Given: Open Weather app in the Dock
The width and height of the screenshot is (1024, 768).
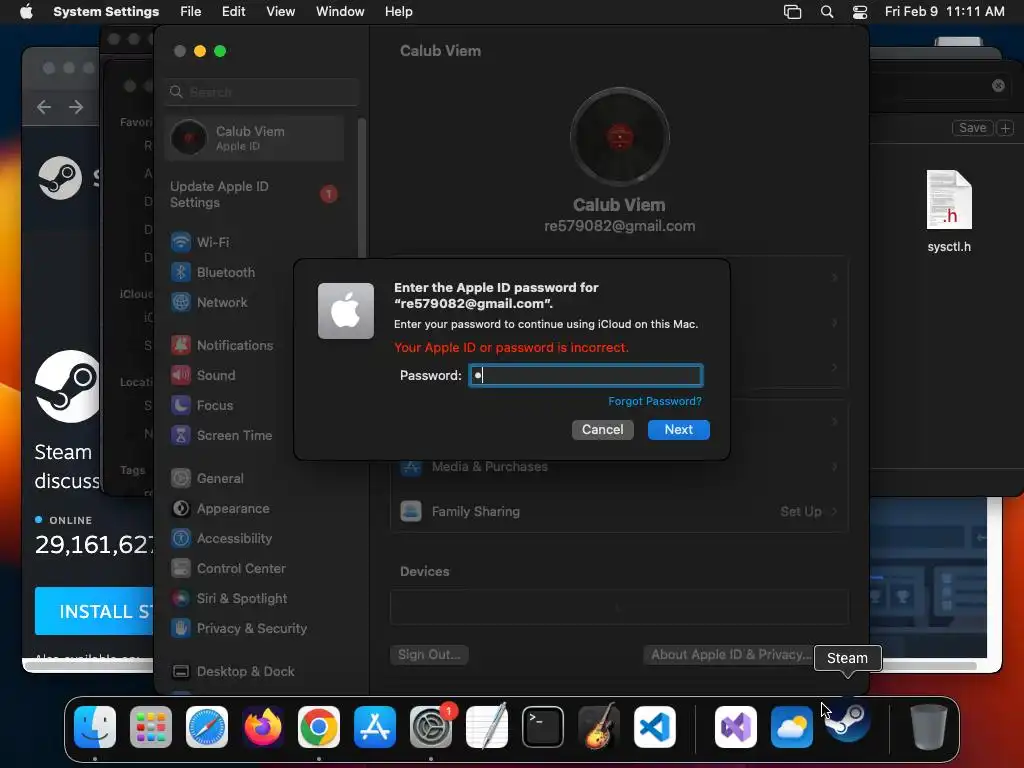Looking at the screenshot, I should (792, 727).
